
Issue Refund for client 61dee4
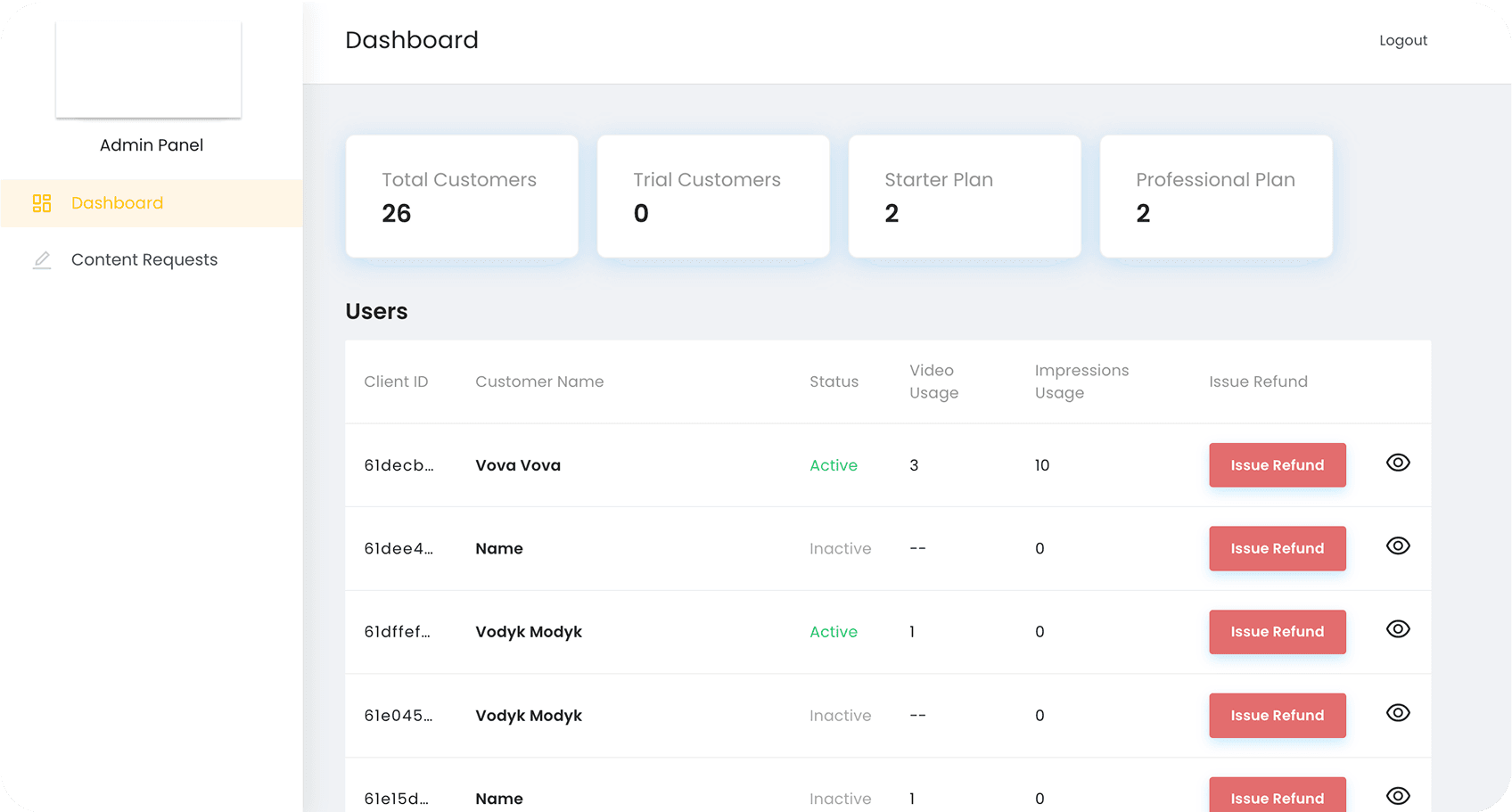pos(1277,549)
